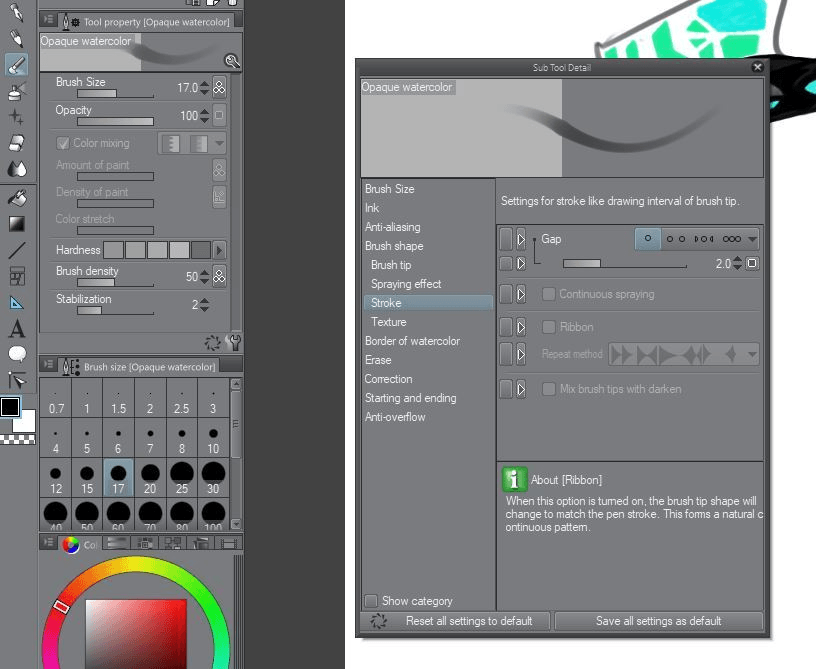Click the stroke preview magnifier icon
The width and height of the screenshot is (816, 669).
click(x=232, y=61)
